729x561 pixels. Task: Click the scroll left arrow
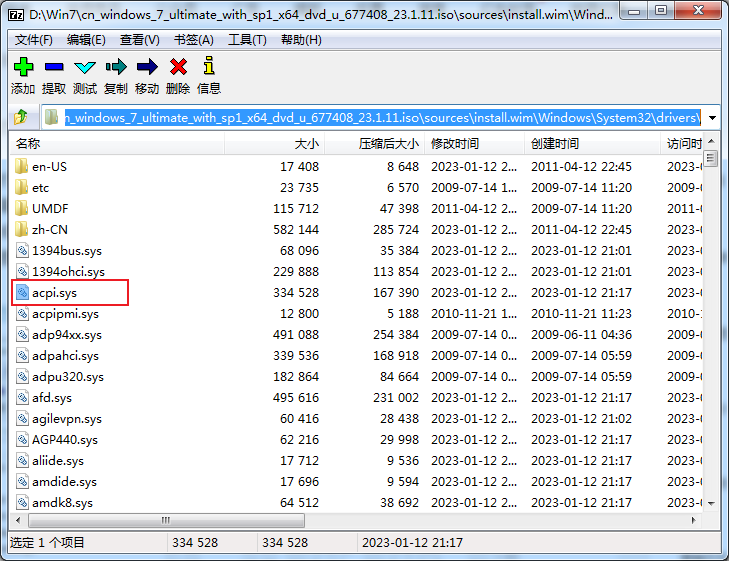coord(18,520)
